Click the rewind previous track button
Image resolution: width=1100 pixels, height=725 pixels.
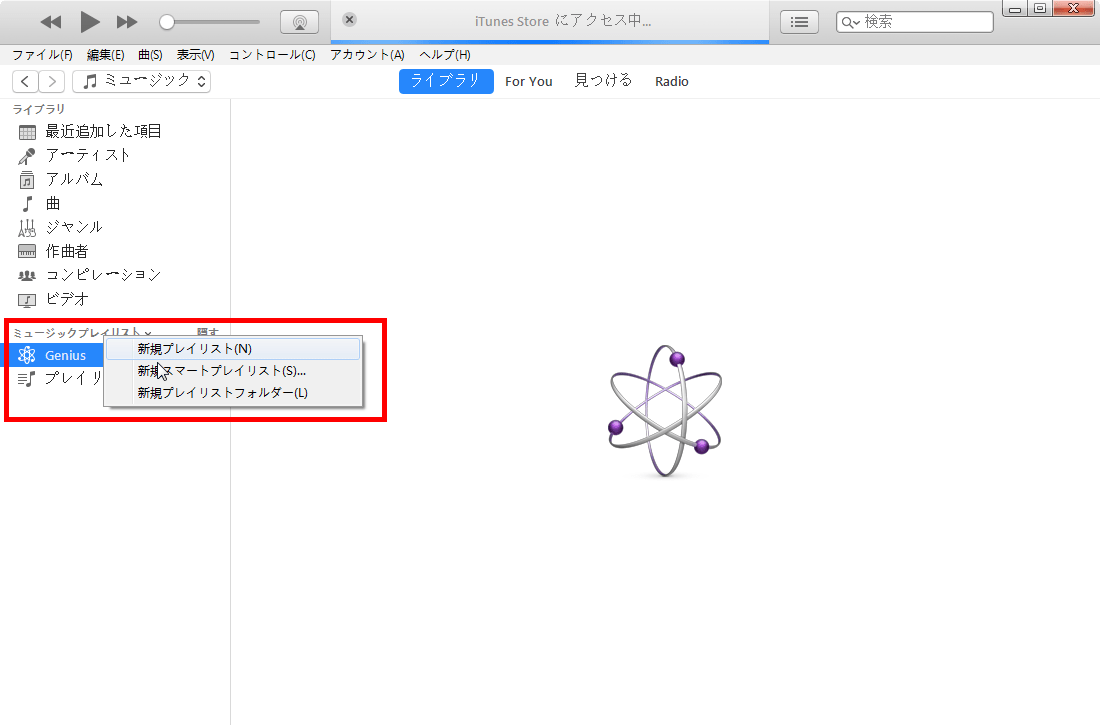point(51,22)
